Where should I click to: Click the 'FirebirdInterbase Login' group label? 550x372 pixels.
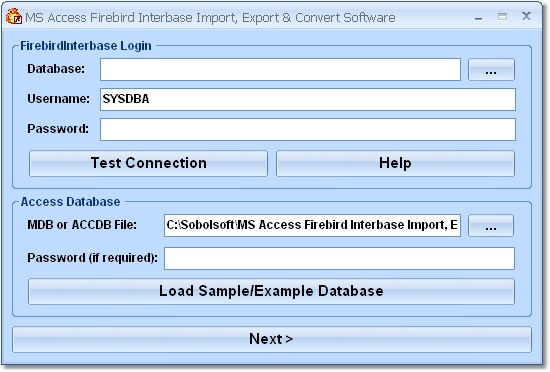click(x=86, y=46)
